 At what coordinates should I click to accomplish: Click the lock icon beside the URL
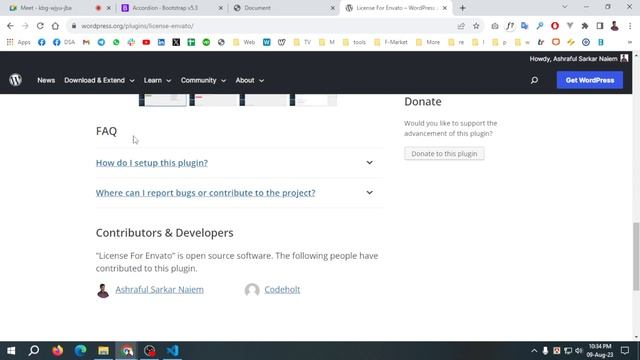(x=74, y=26)
